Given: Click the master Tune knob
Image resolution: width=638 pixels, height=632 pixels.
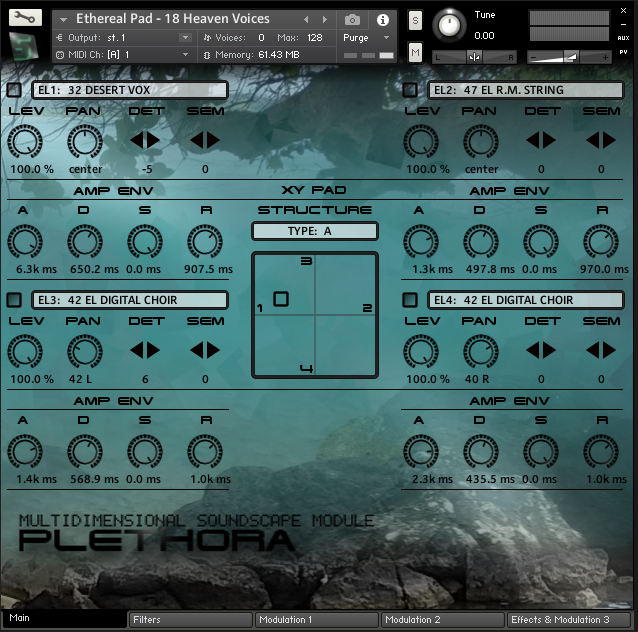Looking at the screenshot, I should (x=449, y=26).
